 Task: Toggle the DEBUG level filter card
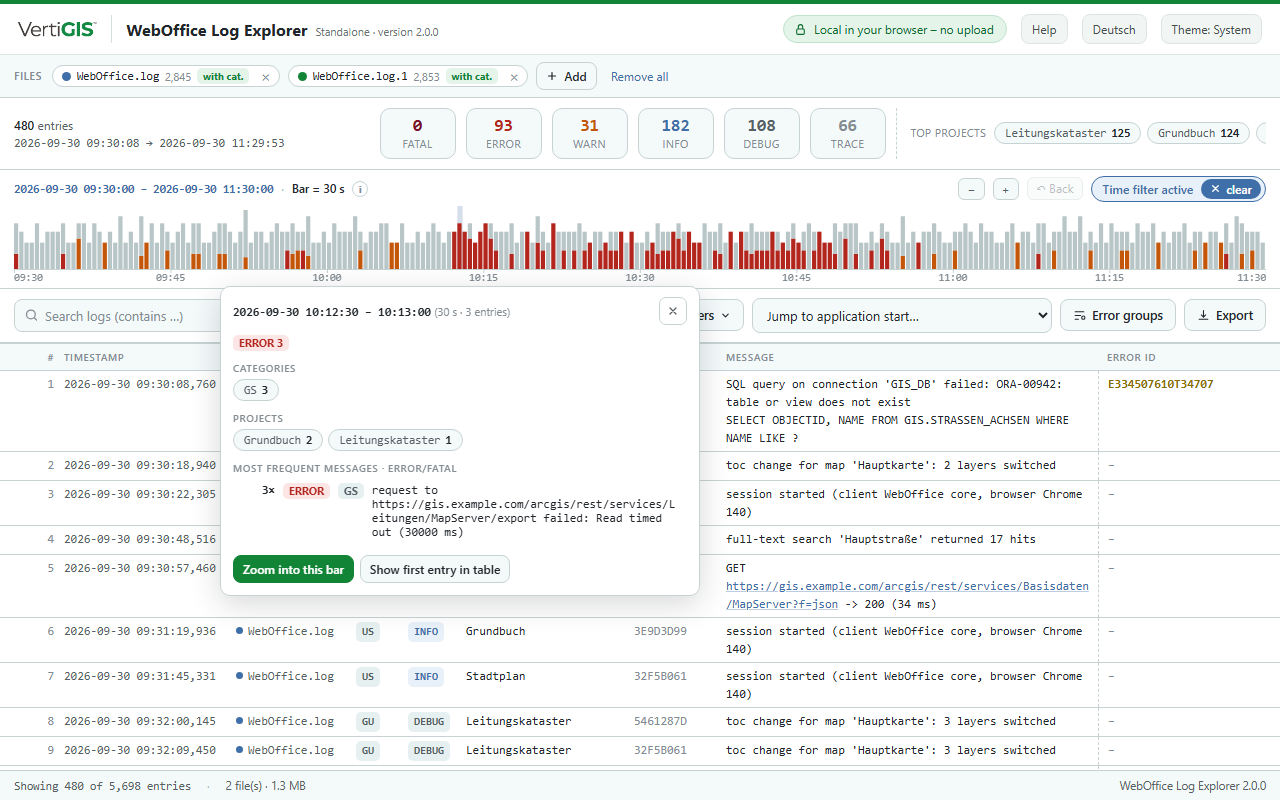tap(762, 134)
